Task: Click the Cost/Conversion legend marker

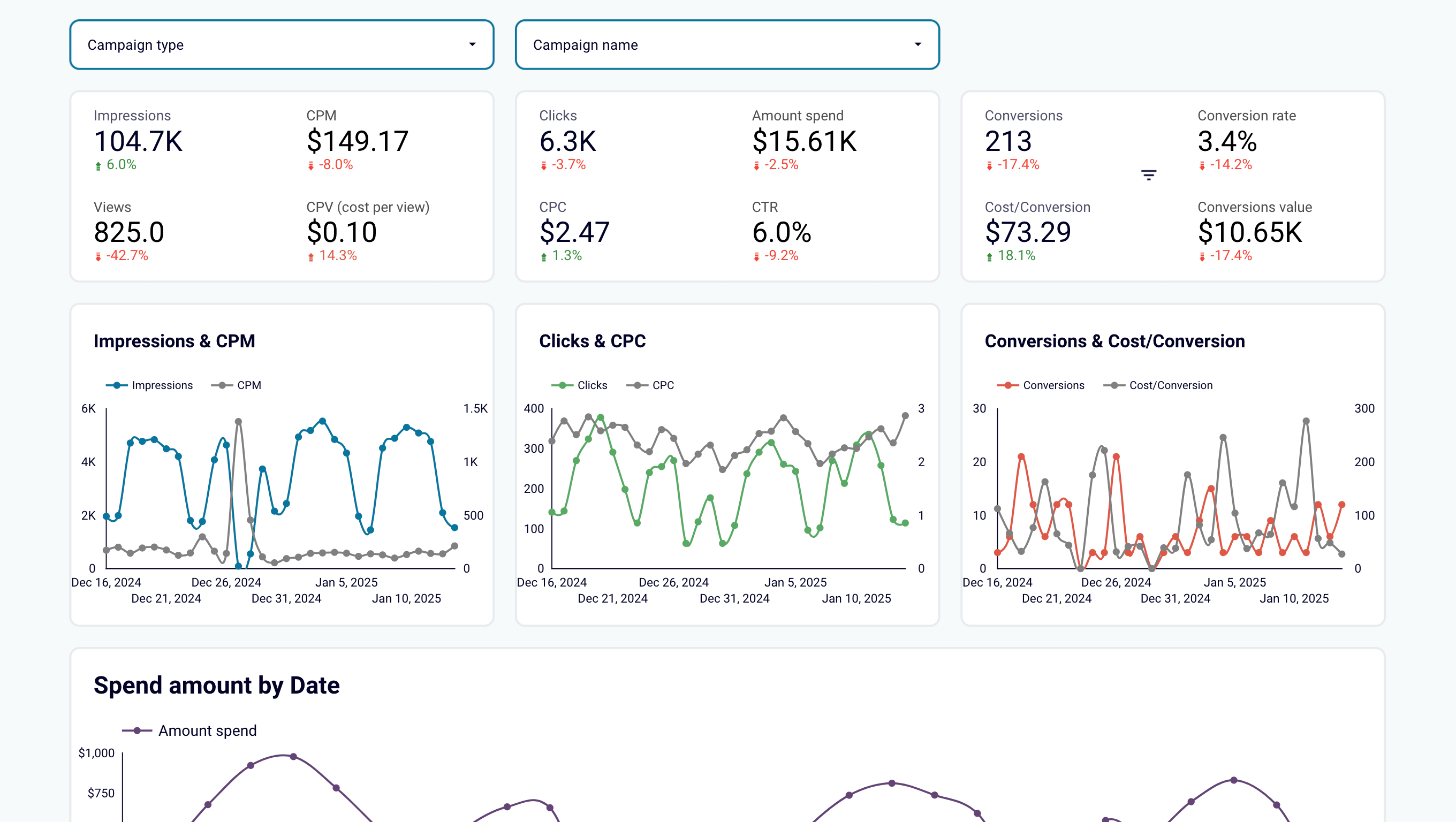Action: coord(1114,385)
